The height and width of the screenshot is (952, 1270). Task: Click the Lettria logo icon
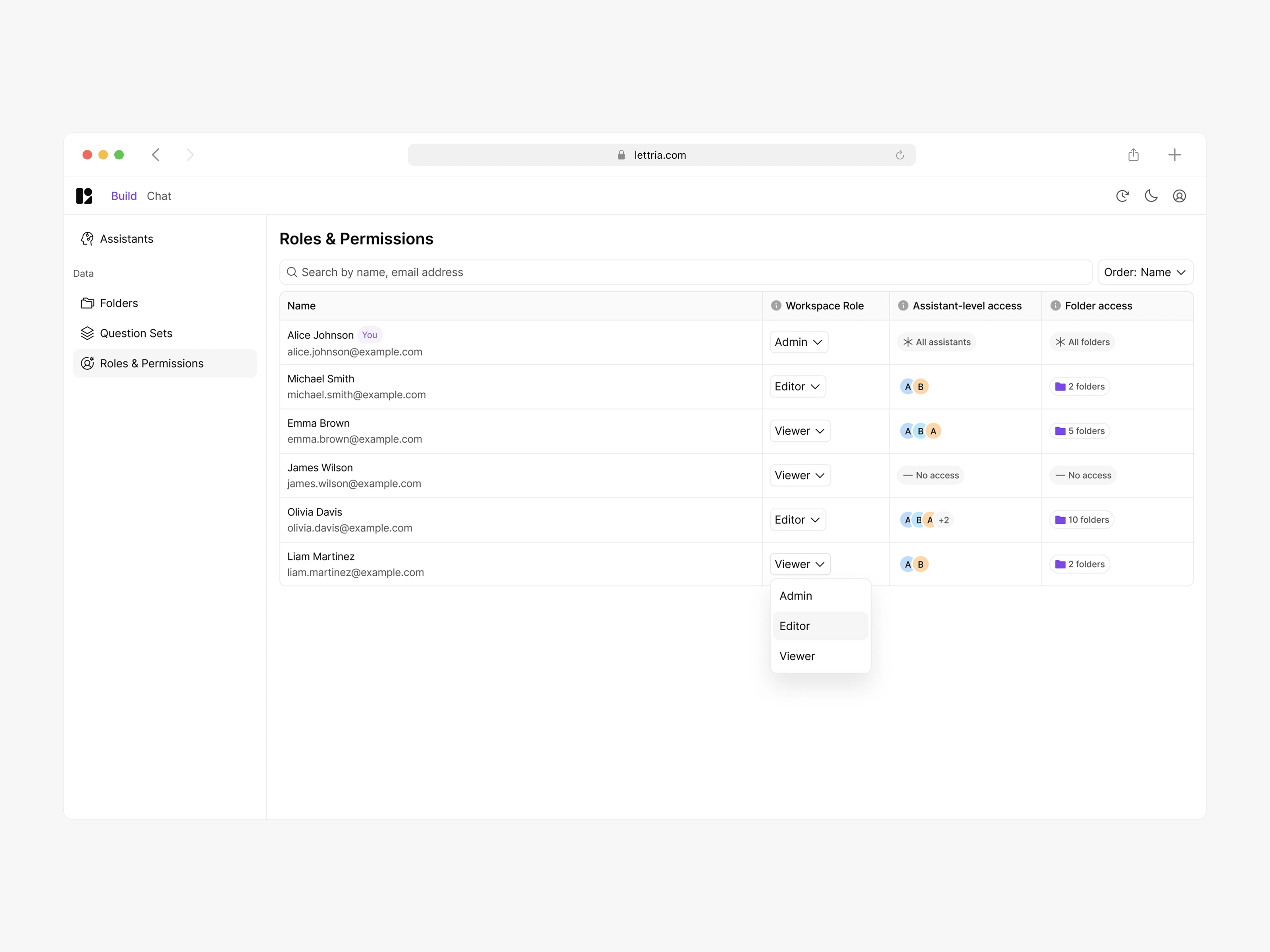tap(84, 196)
